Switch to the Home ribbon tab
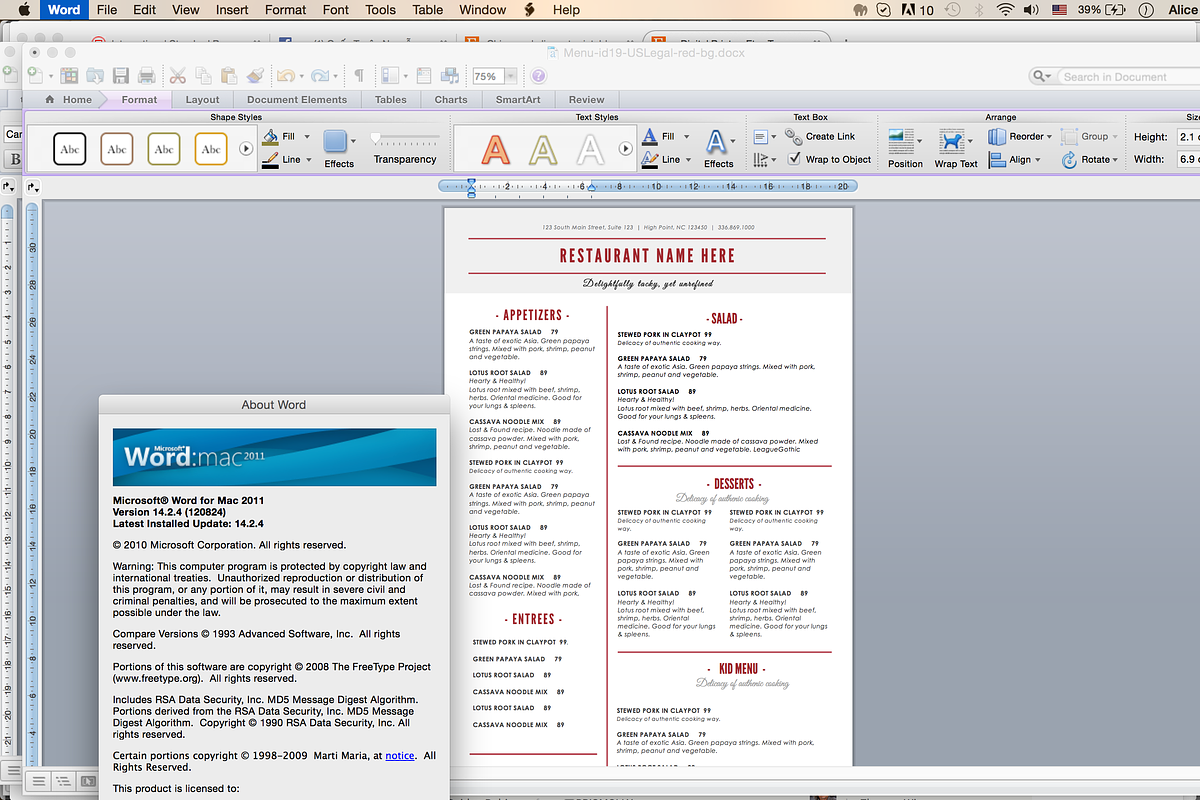The height and width of the screenshot is (800, 1200). coord(69,99)
